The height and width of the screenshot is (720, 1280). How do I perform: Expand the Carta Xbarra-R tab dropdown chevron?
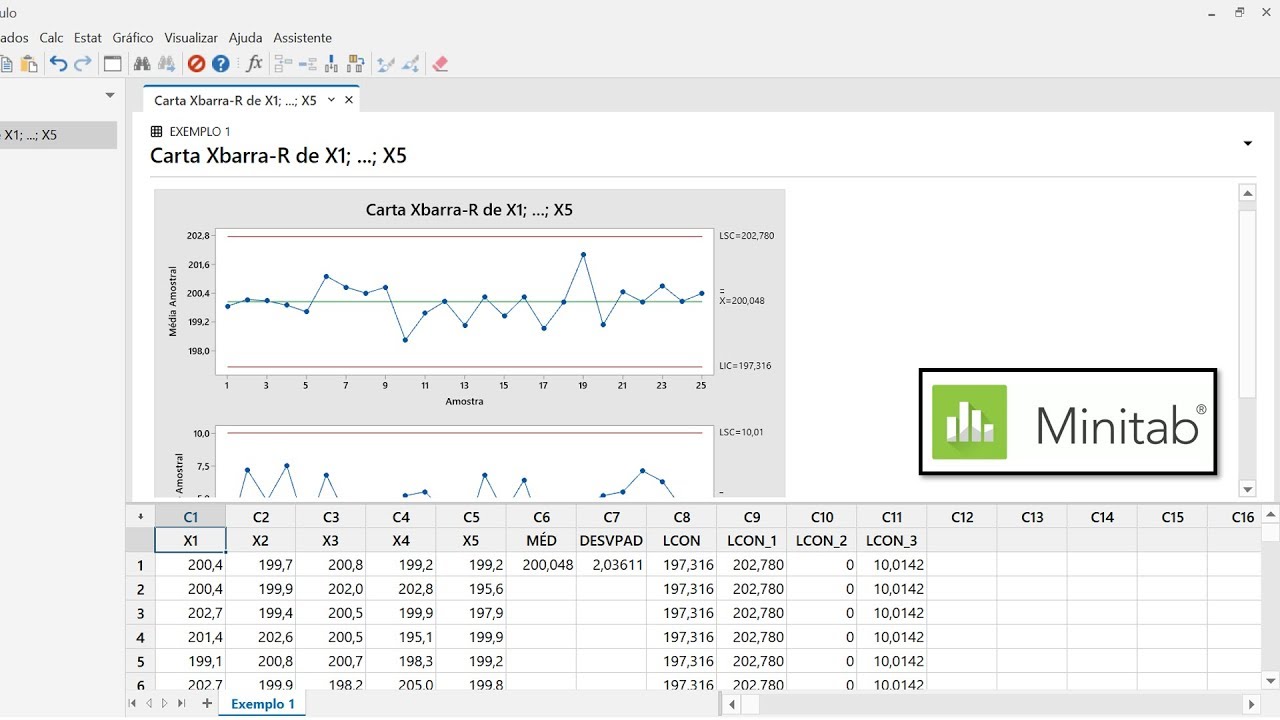pyautogui.click(x=331, y=100)
